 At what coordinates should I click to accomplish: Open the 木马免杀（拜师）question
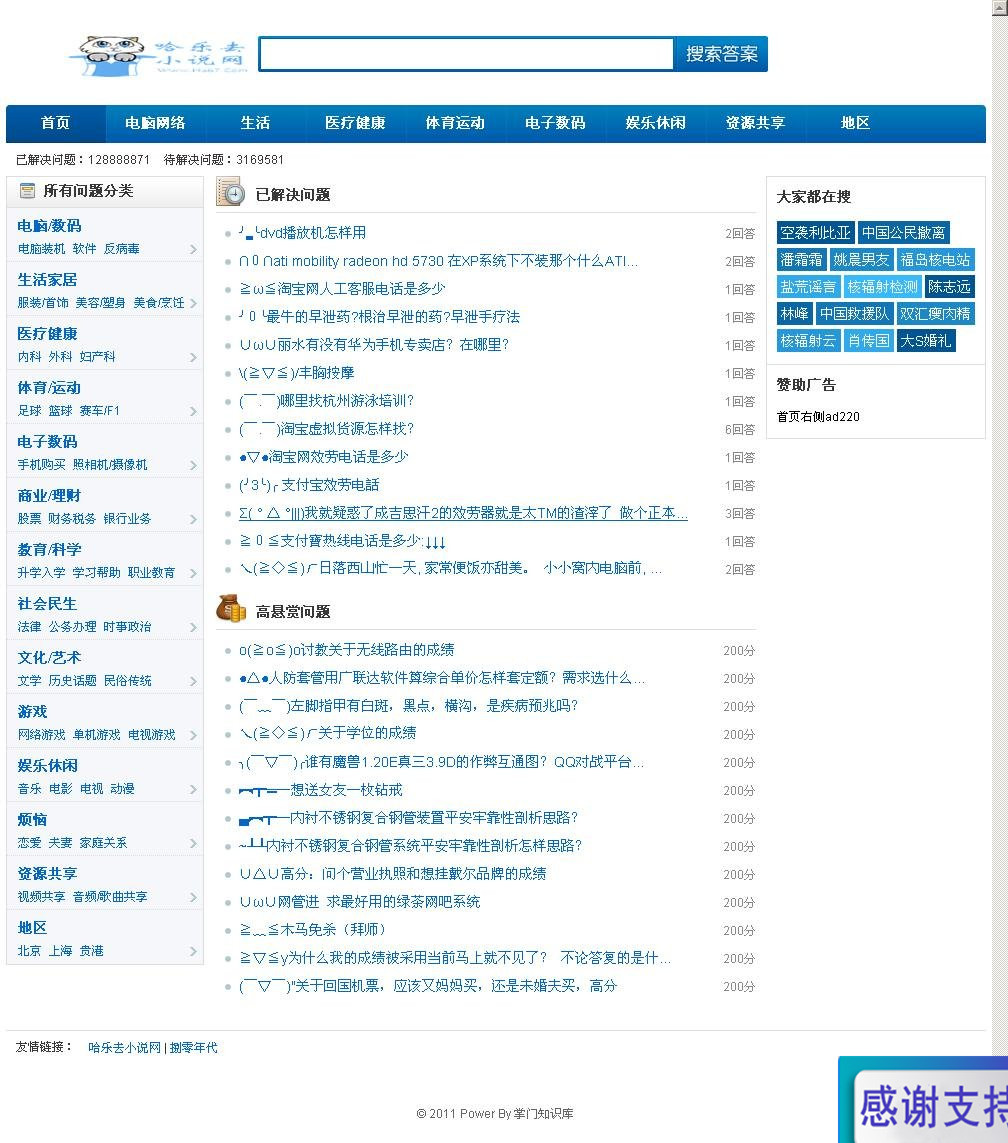[312, 930]
